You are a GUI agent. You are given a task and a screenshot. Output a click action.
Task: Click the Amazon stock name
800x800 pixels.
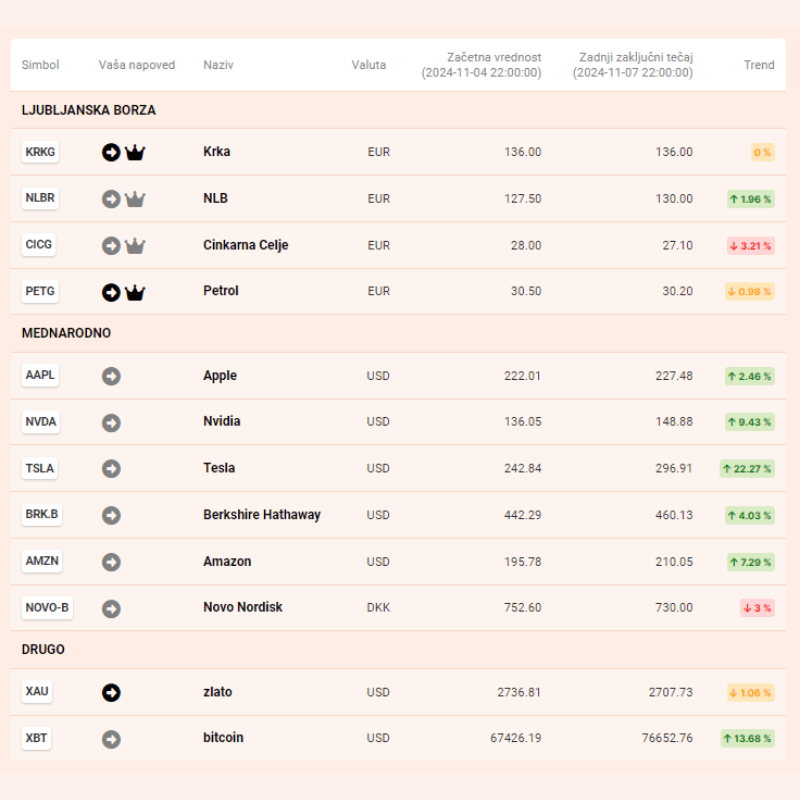click(x=227, y=561)
